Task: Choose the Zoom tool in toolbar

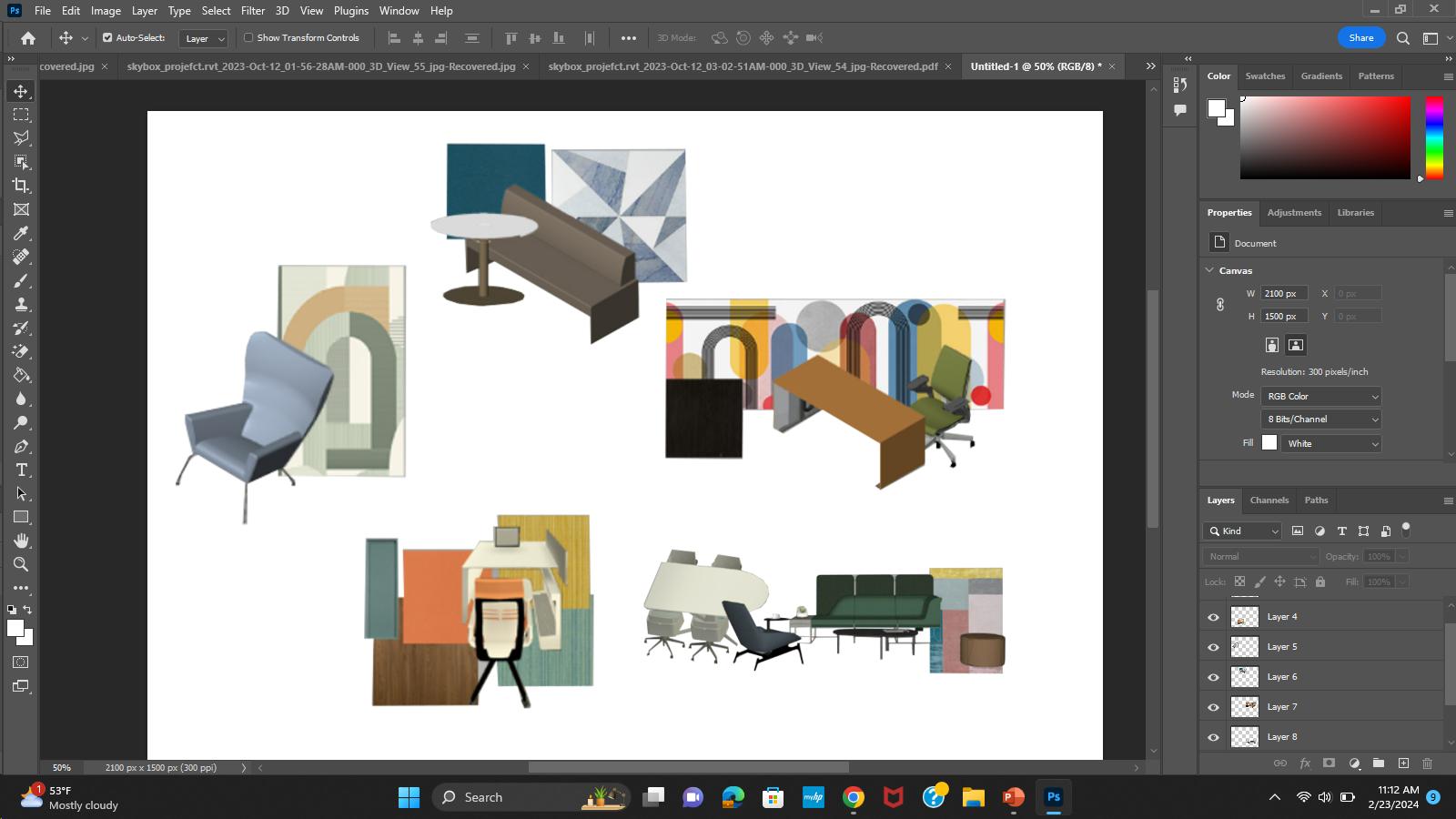Action: coord(21,564)
